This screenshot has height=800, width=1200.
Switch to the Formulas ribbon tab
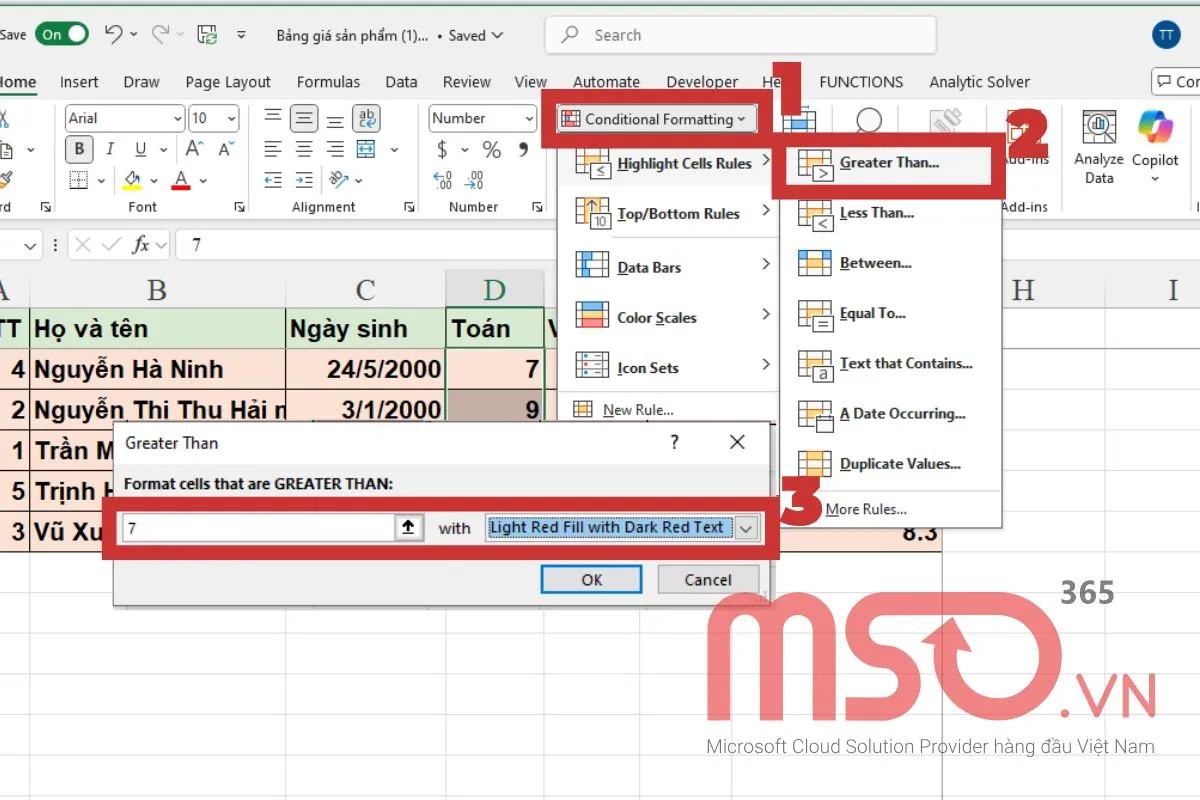click(x=328, y=82)
